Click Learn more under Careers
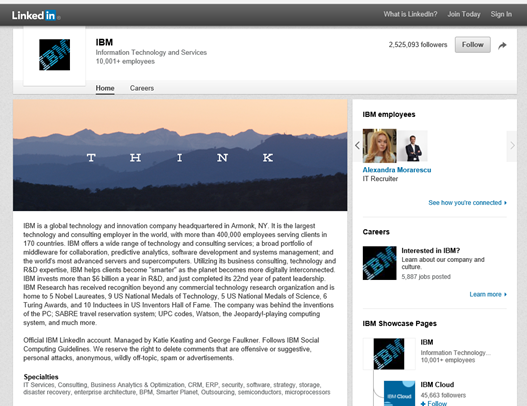Viewport: 527px width, 406px height. click(488, 294)
